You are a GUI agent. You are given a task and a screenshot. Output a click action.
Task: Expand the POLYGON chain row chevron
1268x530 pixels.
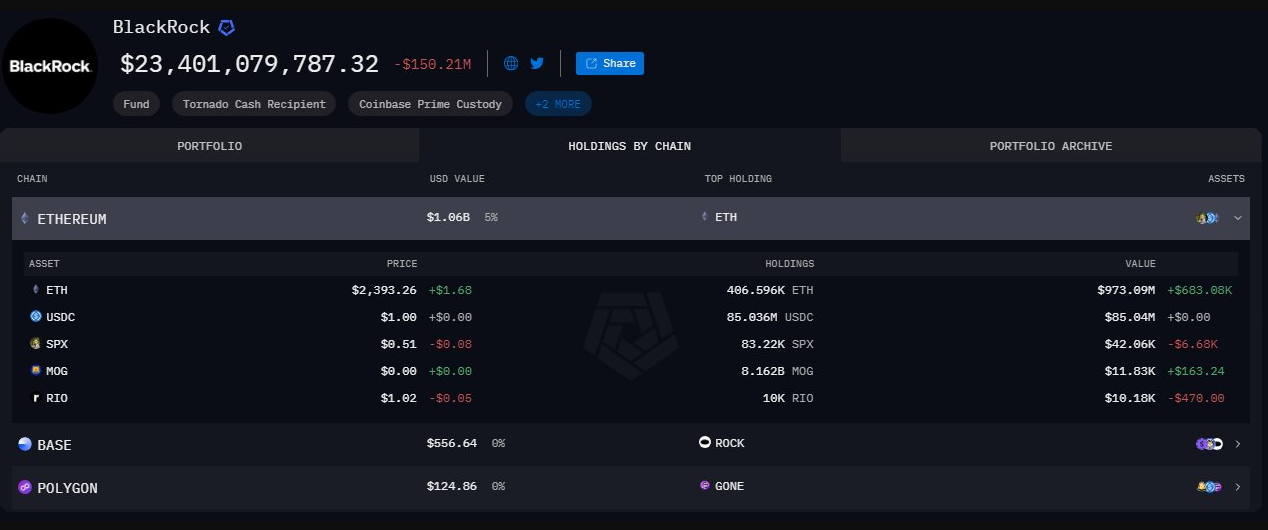1238,487
